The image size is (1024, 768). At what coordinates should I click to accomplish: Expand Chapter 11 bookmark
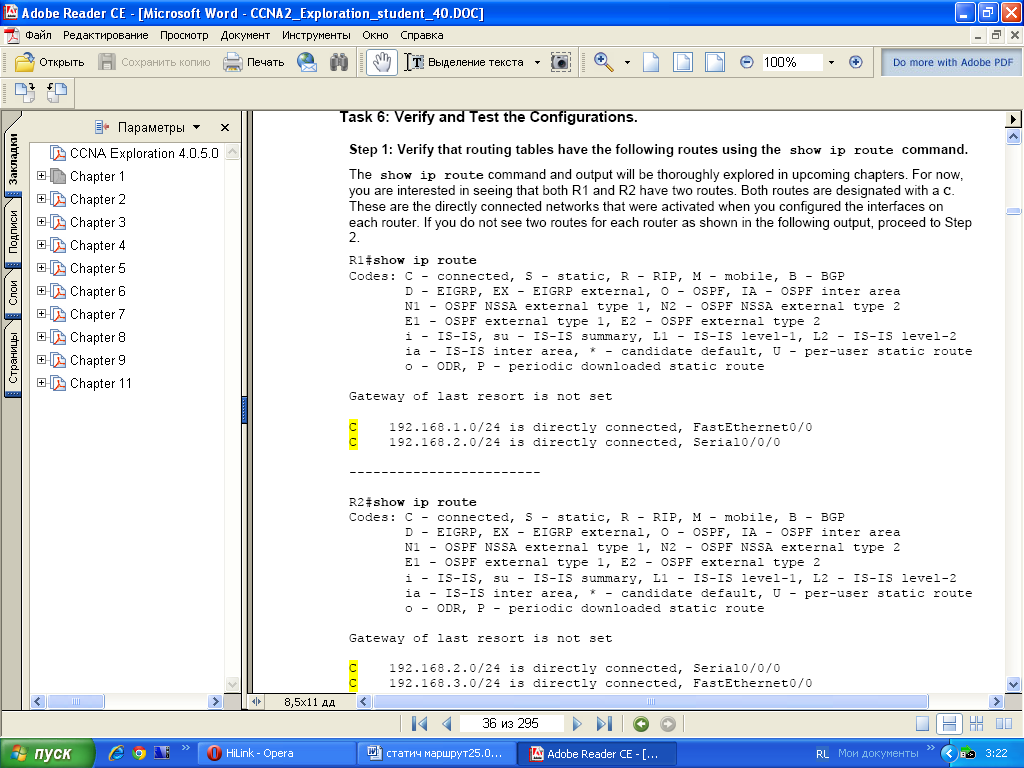(x=41, y=383)
